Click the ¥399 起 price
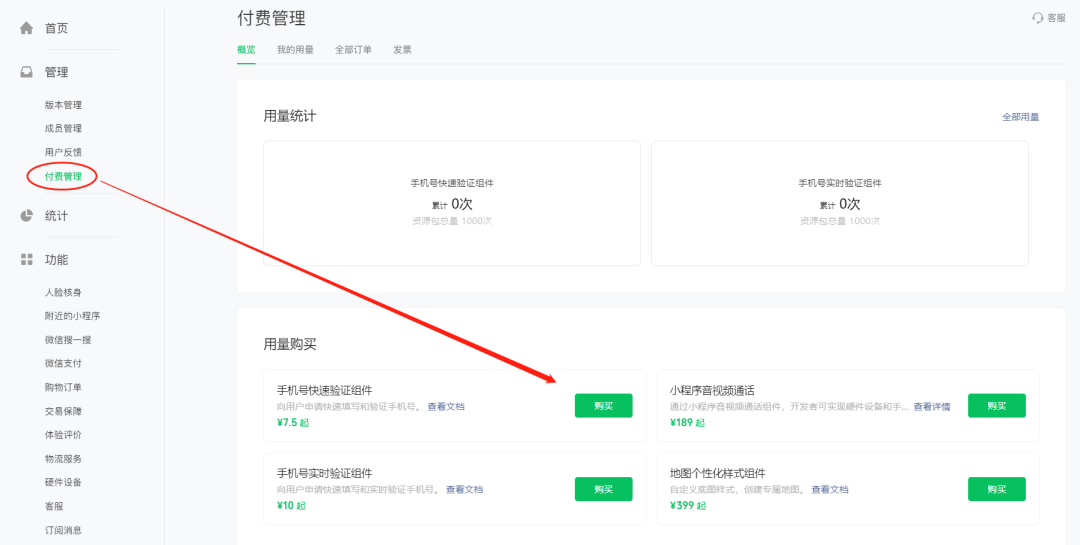The image size is (1080, 545). click(687, 506)
